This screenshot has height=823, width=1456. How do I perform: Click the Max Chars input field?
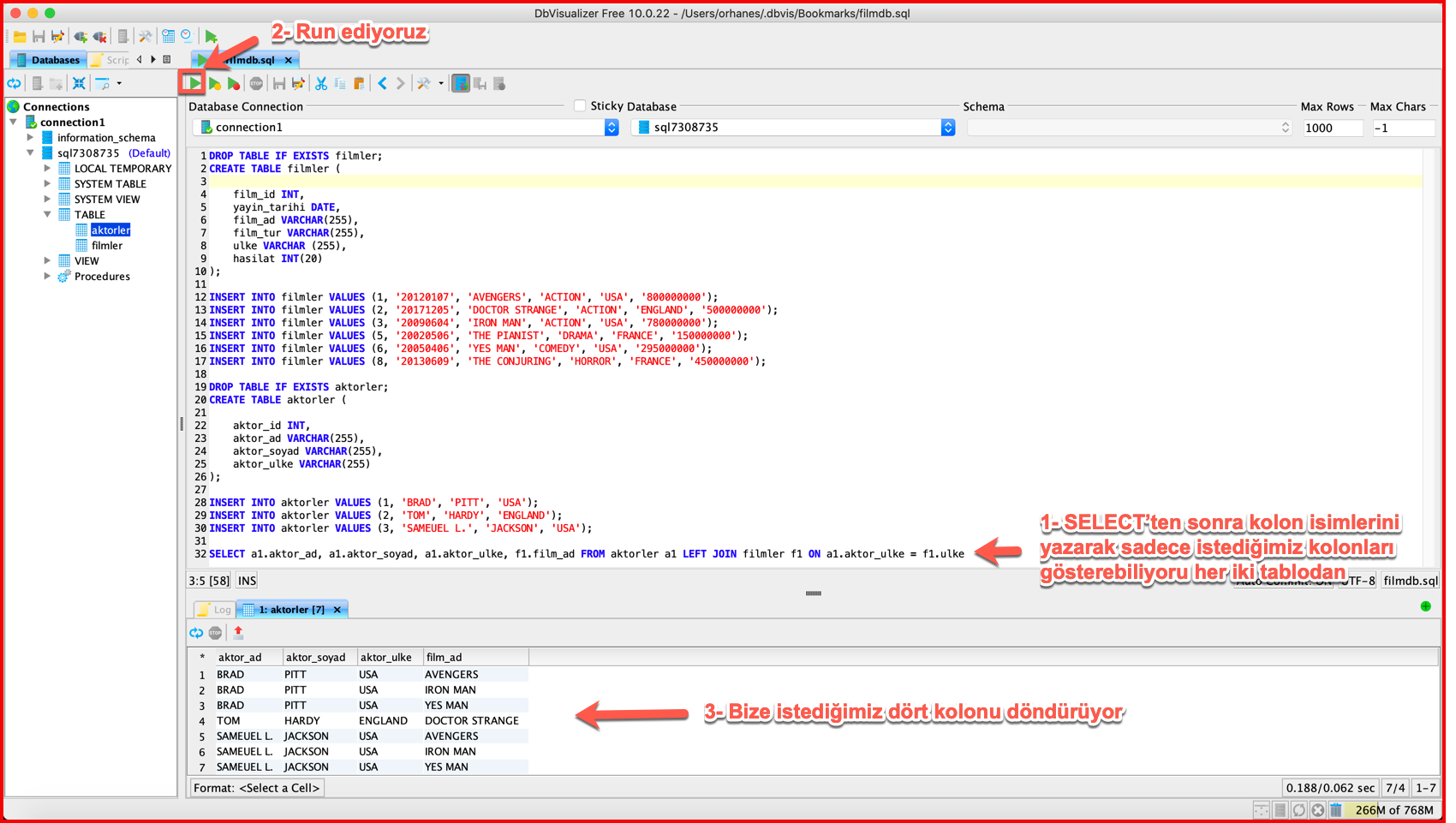point(1403,128)
